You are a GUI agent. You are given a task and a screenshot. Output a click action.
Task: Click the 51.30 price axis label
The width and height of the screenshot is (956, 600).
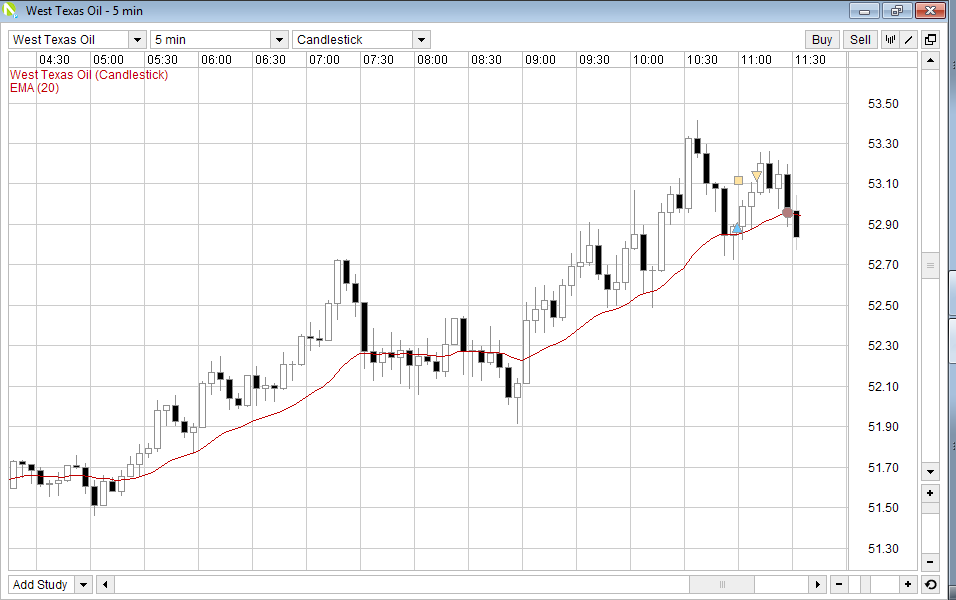[883, 549]
